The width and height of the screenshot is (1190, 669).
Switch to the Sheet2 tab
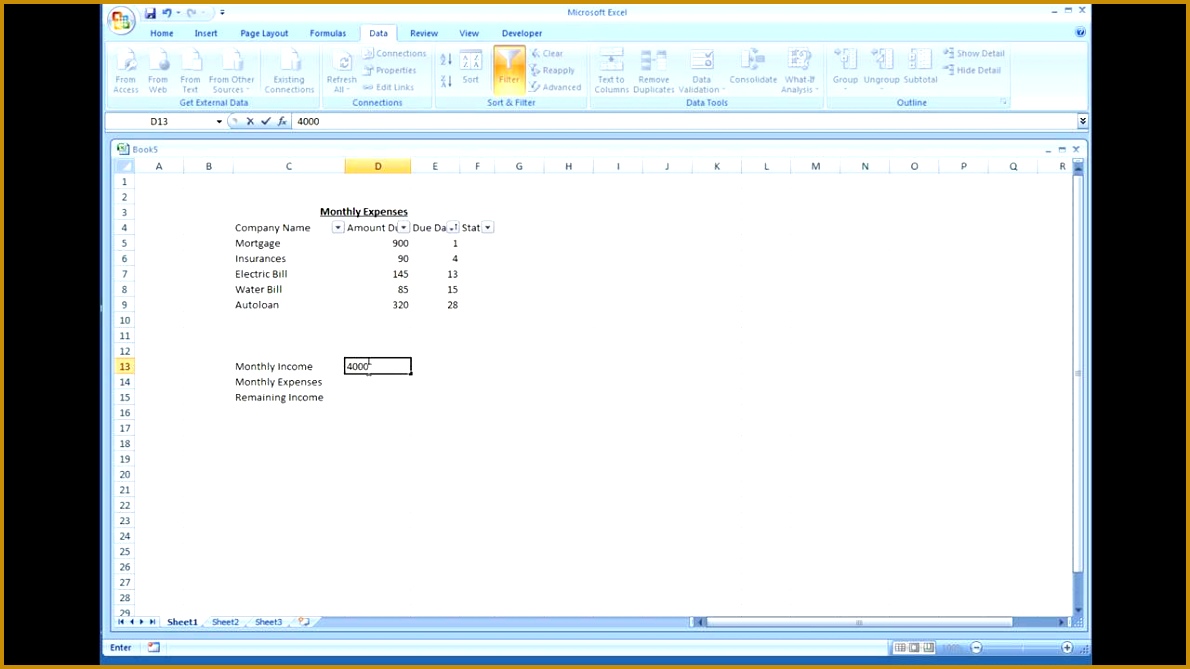(x=225, y=622)
